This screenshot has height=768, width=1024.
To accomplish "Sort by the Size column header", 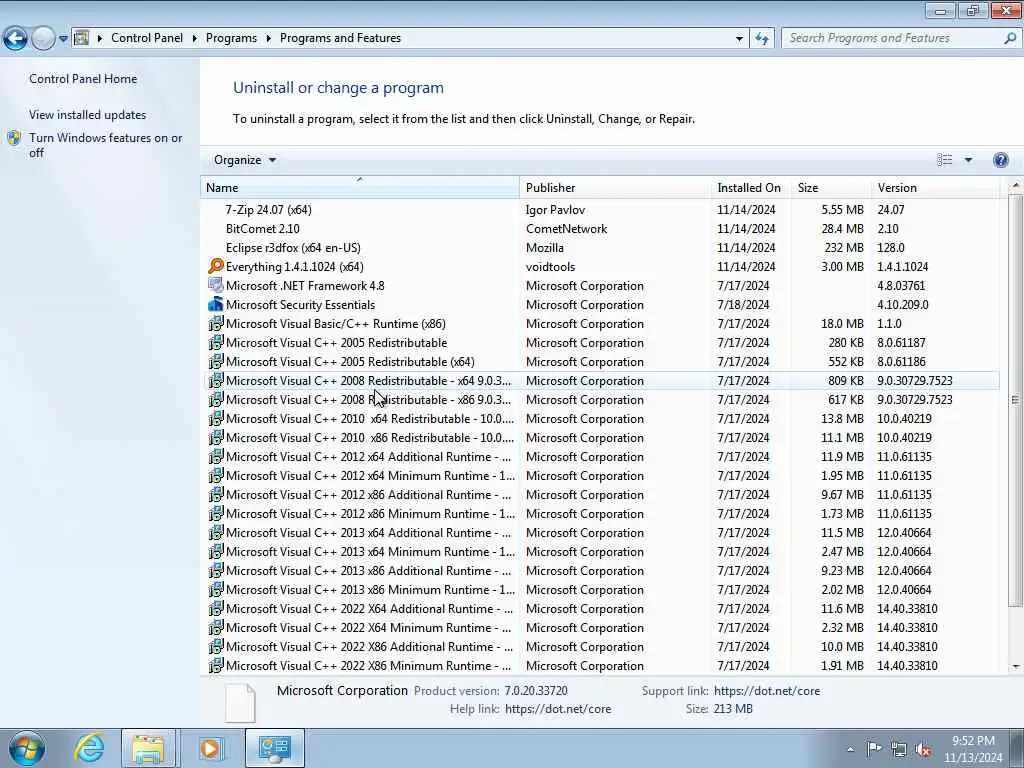I will click(x=831, y=188).
